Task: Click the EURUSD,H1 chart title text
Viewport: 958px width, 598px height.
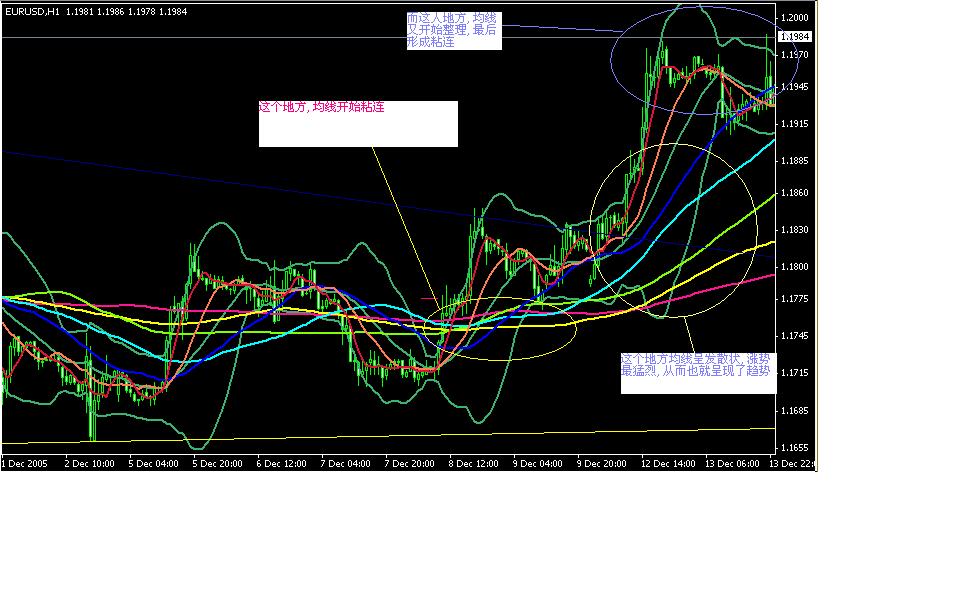Action: tap(32, 12)
